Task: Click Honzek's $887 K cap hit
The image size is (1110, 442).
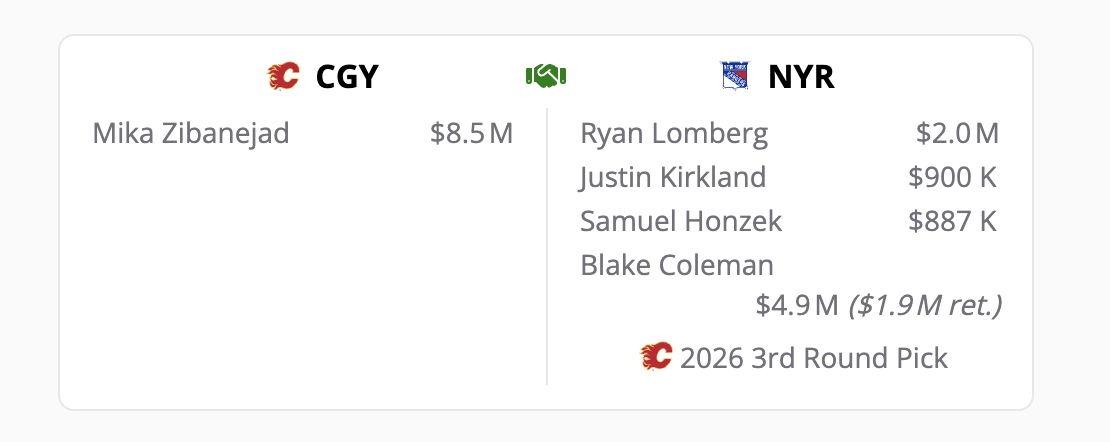Action: tap(953, 221)
